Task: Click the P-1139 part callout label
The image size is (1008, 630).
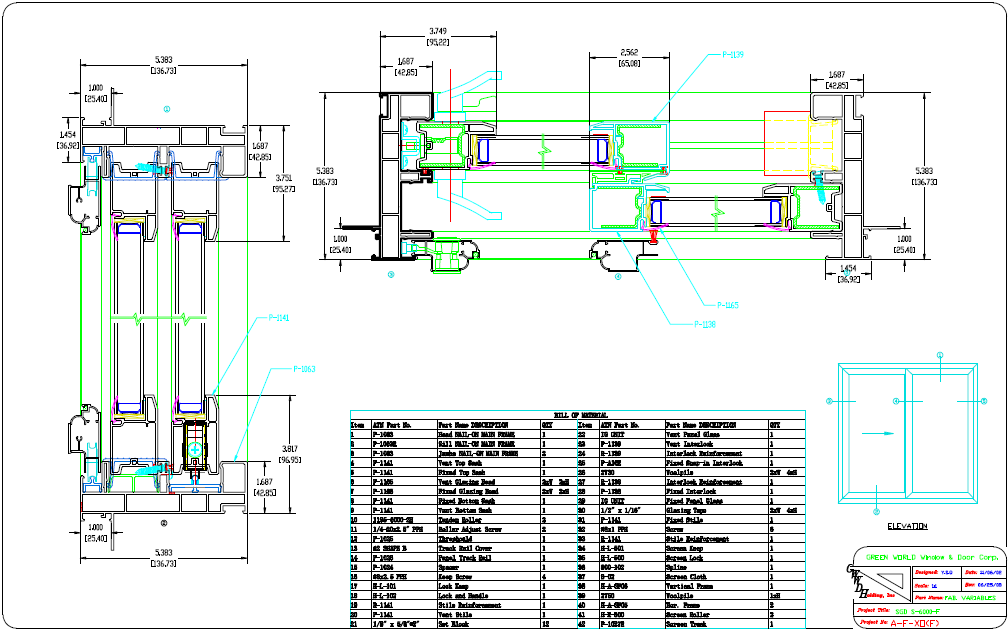Action: (733, 55)
